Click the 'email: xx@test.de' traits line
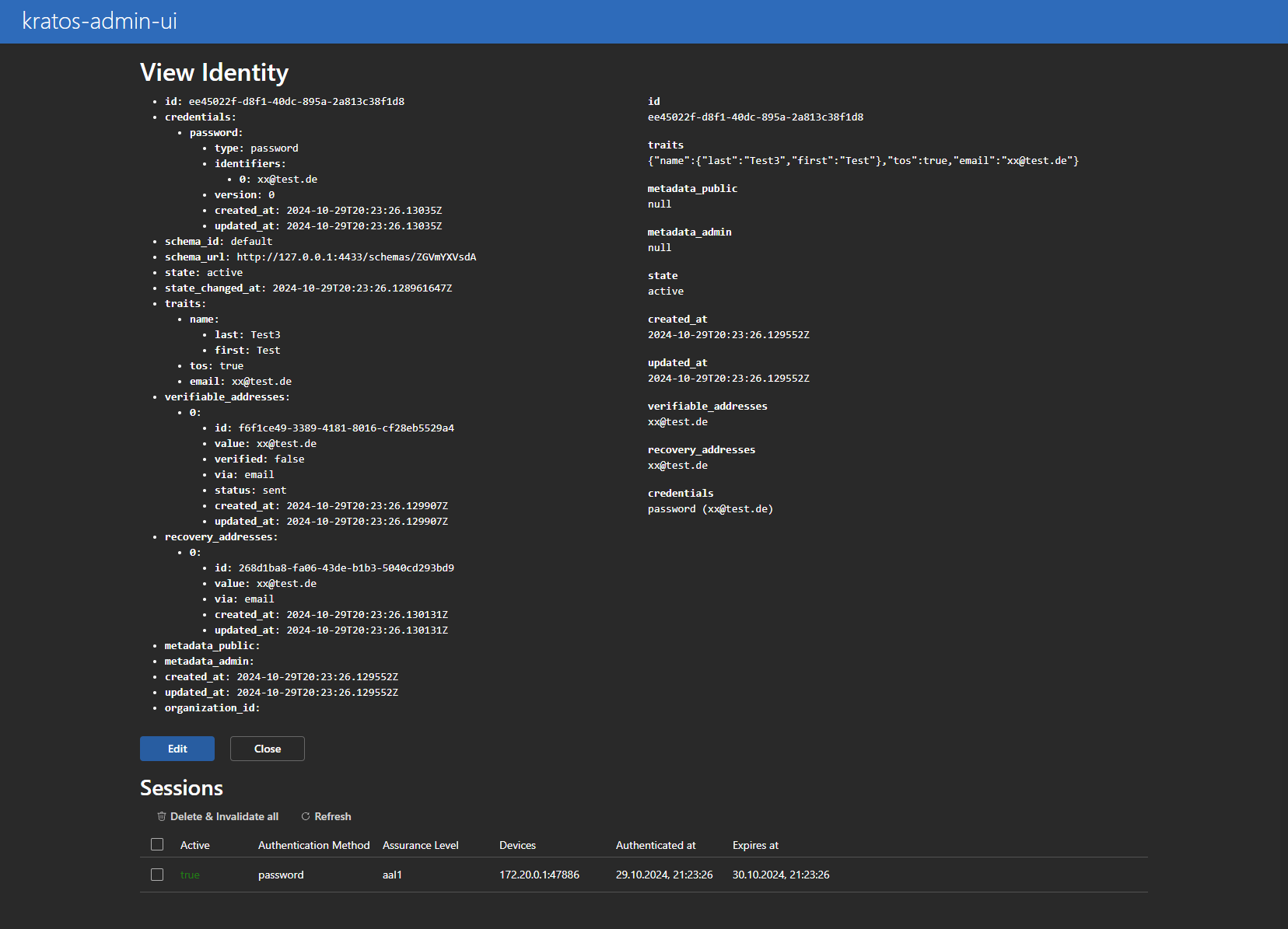Viewport: 1288px width, 929px height. (x=240, y=382)
